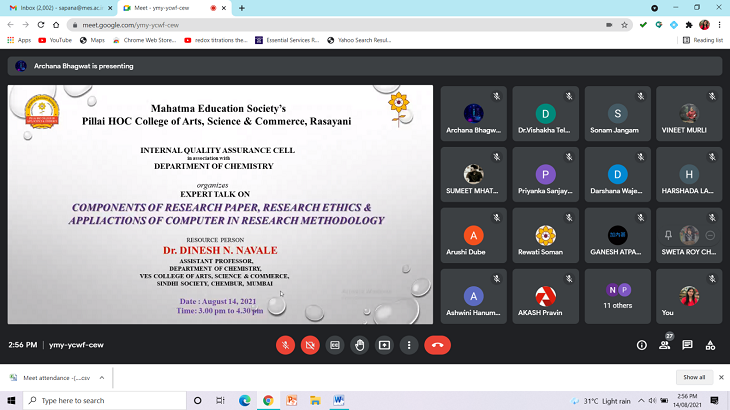The height and width of the screenshot is (410, 730).
Task: Click the red leave call button
Action: (437, 344)
